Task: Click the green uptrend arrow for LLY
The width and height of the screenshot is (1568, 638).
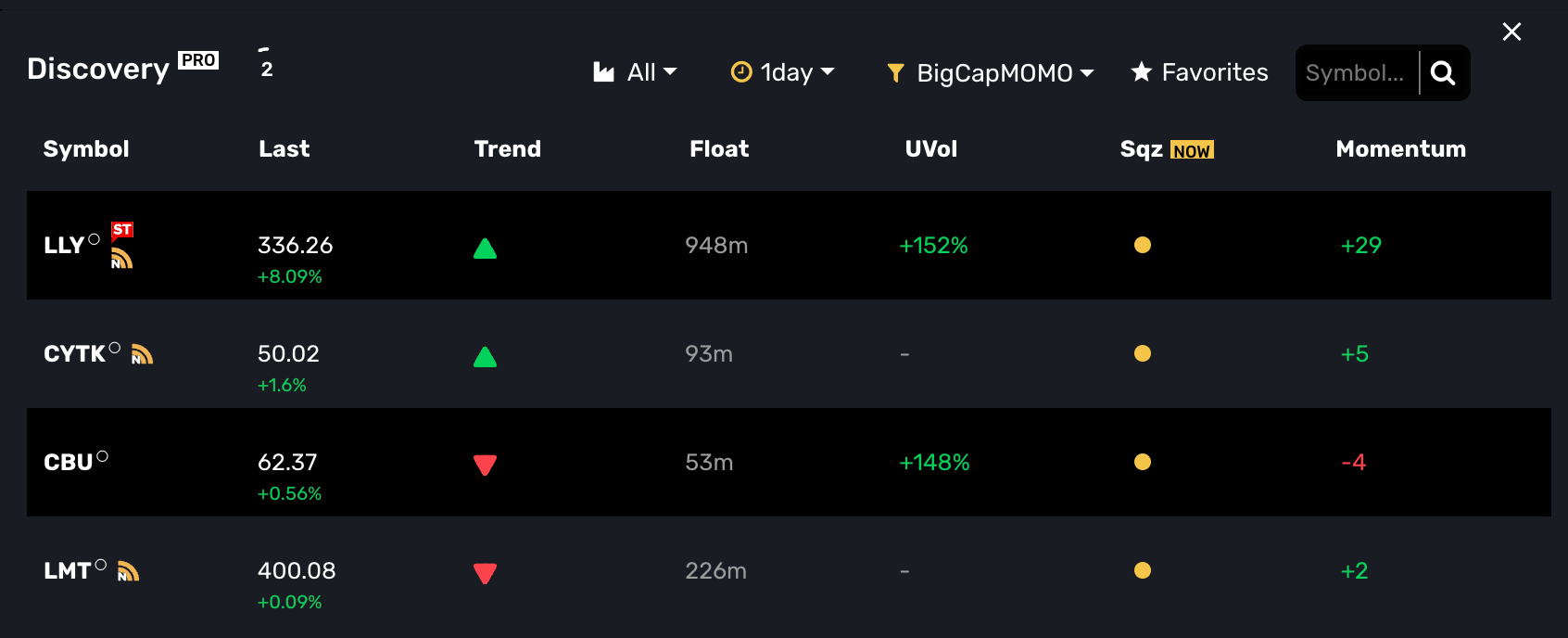Action: [485, 249]
